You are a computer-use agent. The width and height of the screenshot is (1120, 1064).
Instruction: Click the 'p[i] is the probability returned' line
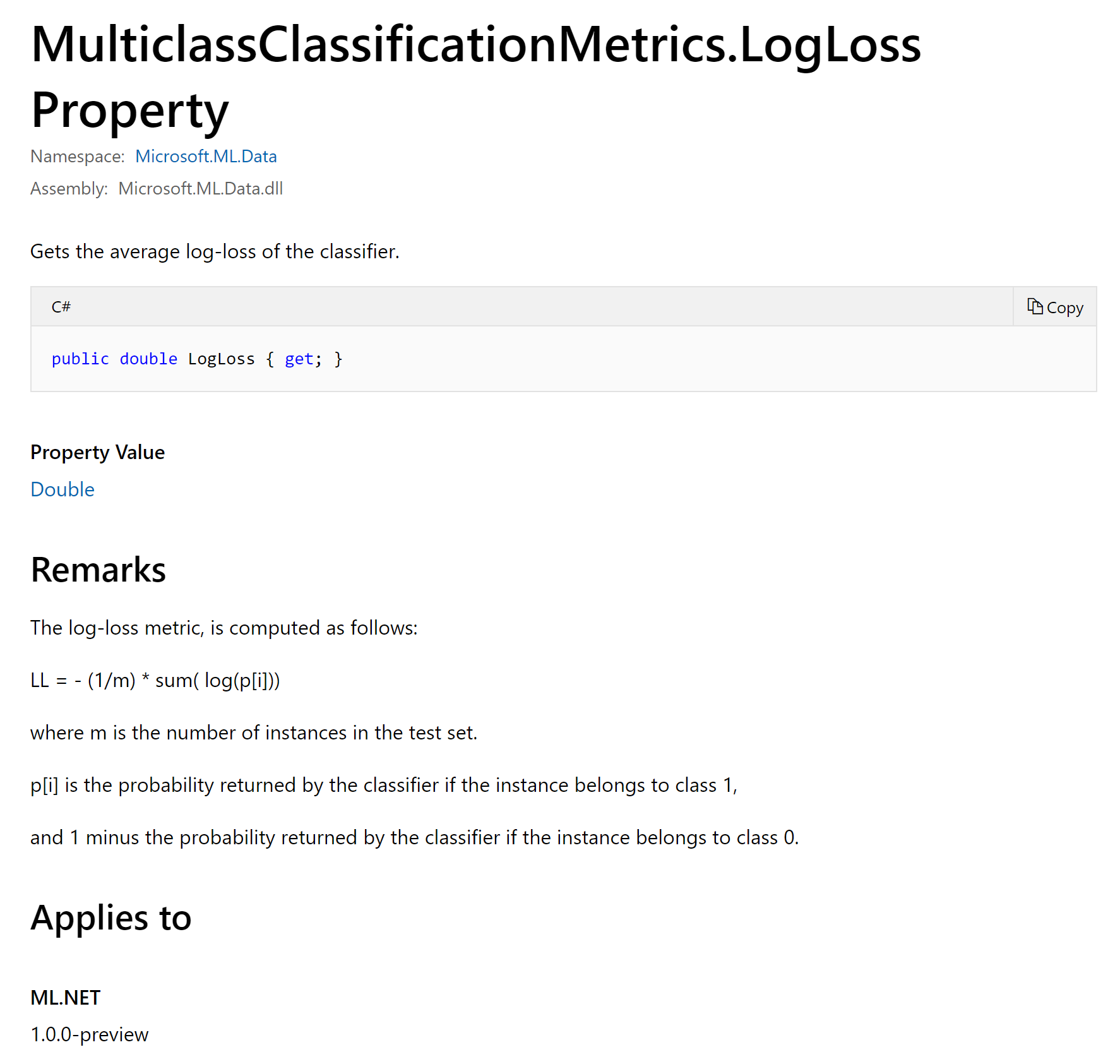(x=384, y=785)
